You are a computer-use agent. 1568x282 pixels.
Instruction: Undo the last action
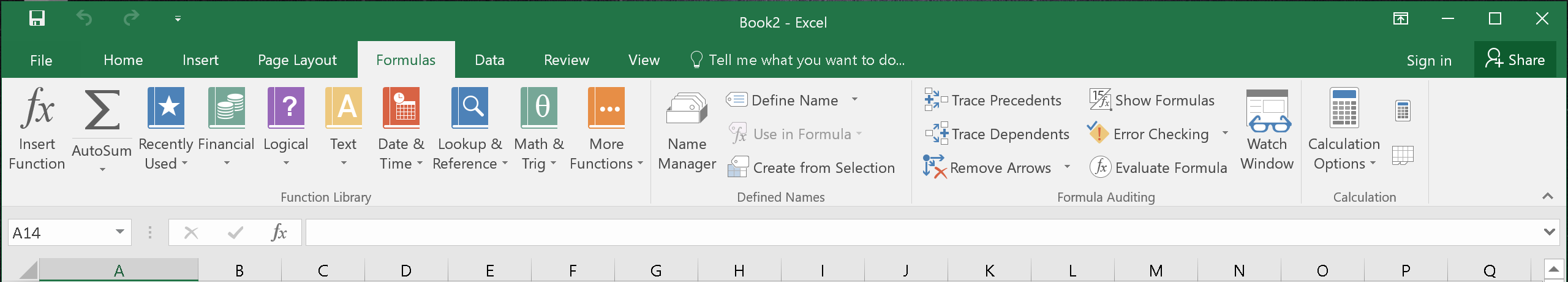pyautogui.click(x=84, y=19)
